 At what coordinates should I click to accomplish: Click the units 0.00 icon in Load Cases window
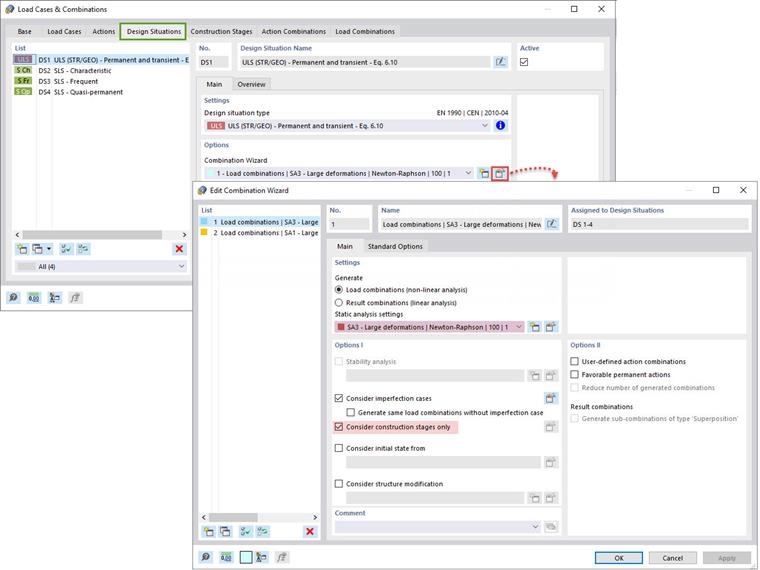tap(34, 297)
